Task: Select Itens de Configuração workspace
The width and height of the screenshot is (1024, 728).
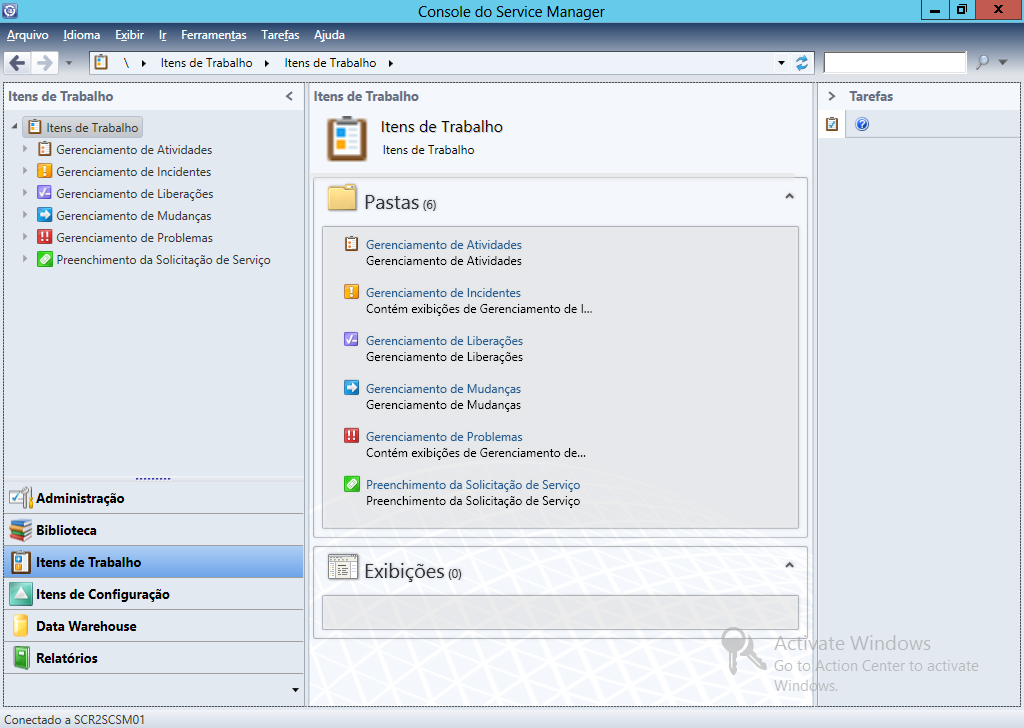Action: [102, 594]
